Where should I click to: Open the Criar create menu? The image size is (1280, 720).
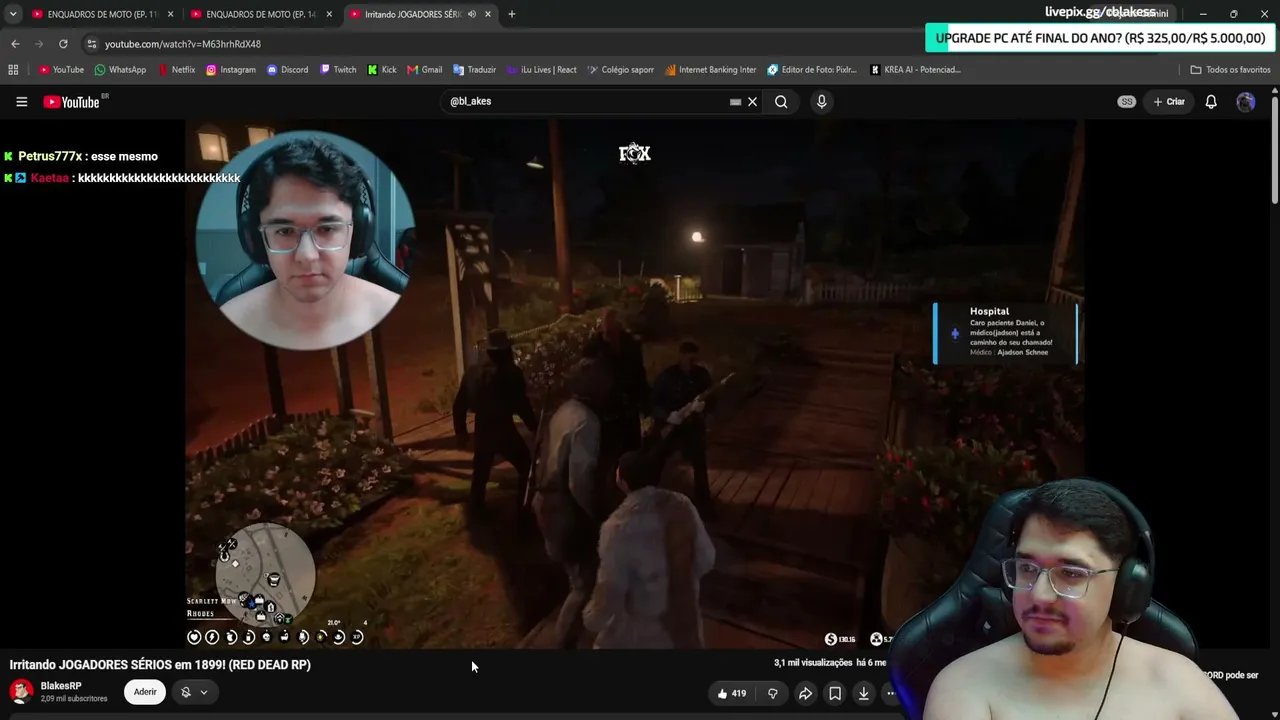1169,101
